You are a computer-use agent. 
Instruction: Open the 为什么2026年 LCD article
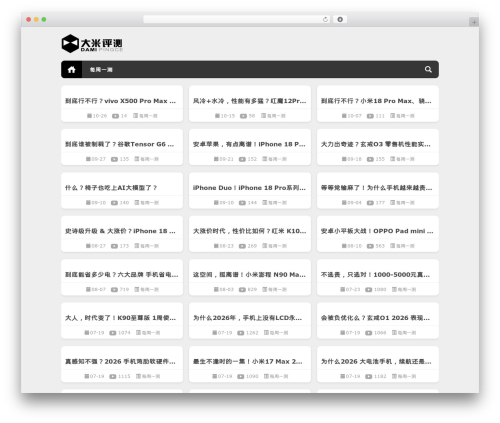(x=247, y=318)
